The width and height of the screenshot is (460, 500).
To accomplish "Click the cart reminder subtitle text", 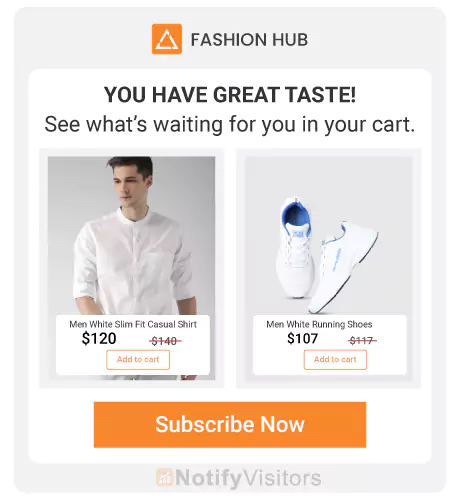I will pos(230,124).
